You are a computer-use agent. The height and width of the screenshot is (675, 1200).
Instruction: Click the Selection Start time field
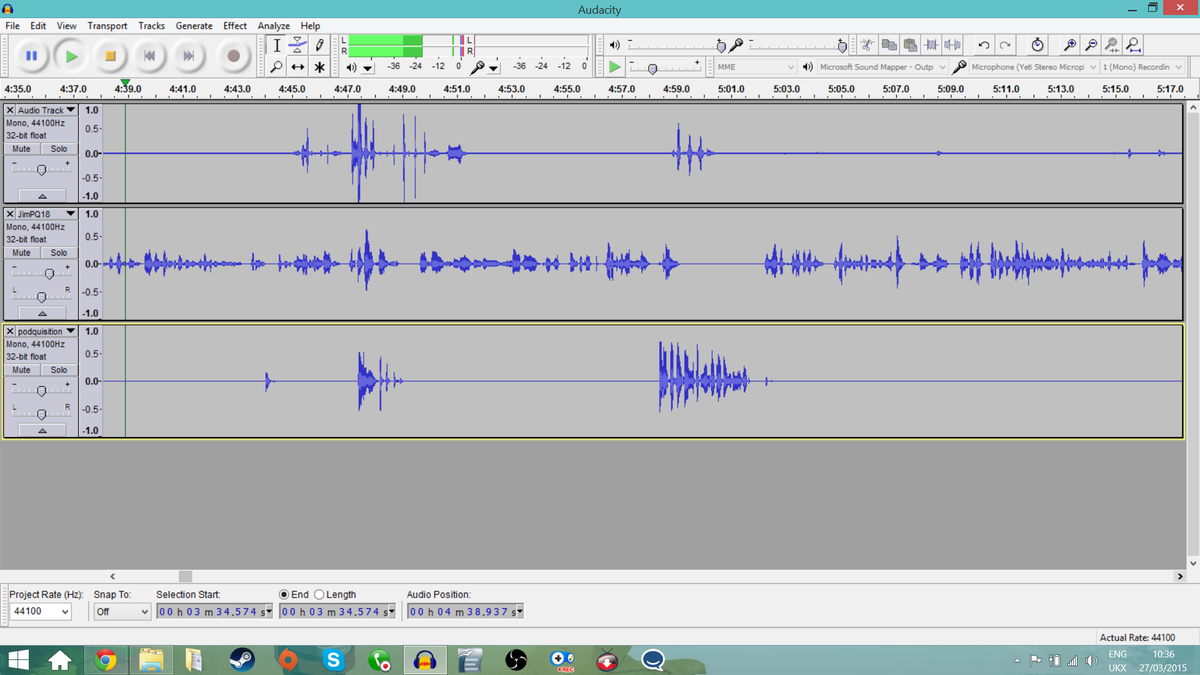point(214,611)
